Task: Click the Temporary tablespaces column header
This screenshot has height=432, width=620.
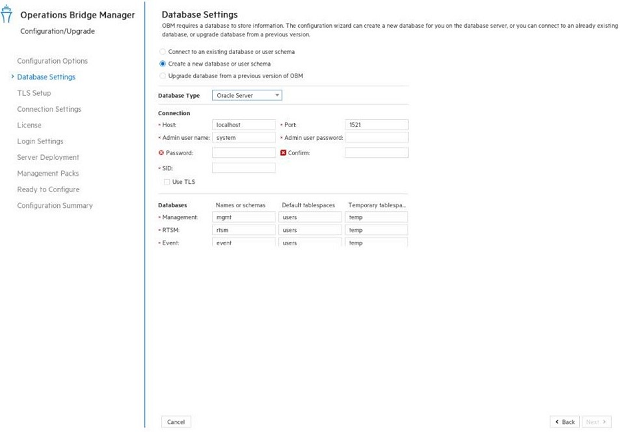Action: (x=377, y=205)
